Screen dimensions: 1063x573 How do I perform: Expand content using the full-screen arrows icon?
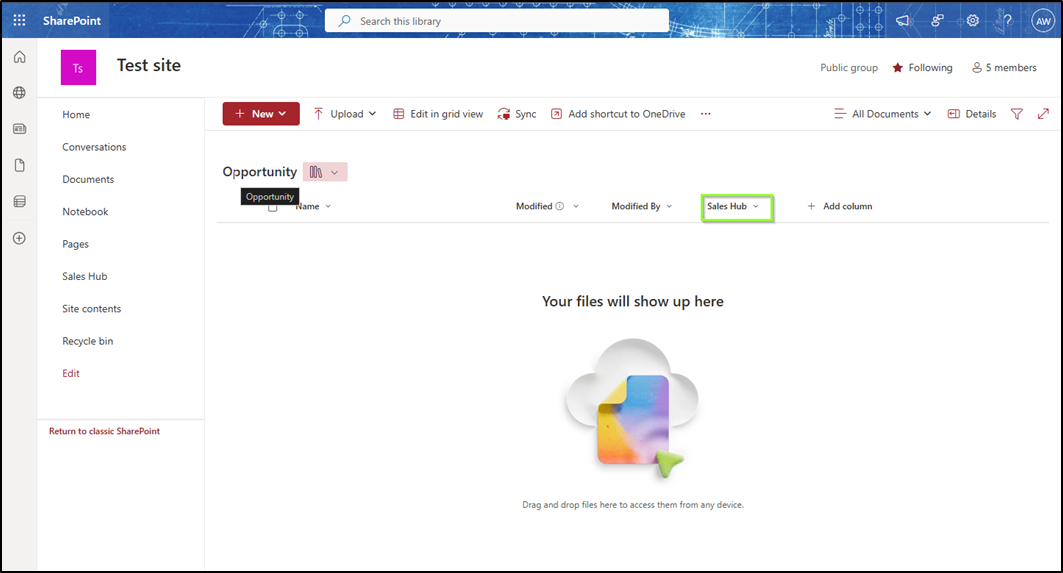(x=1044, y=114)
